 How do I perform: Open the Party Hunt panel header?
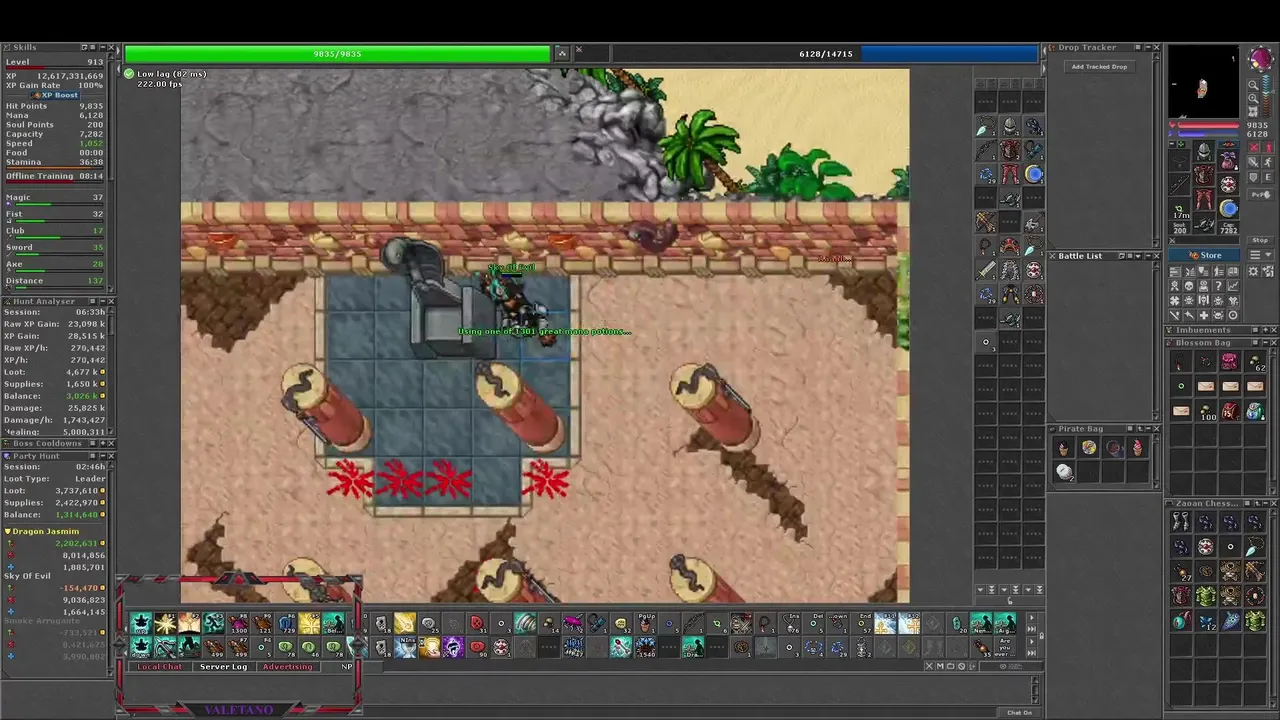pyautogui.click(x=57, y=456)
